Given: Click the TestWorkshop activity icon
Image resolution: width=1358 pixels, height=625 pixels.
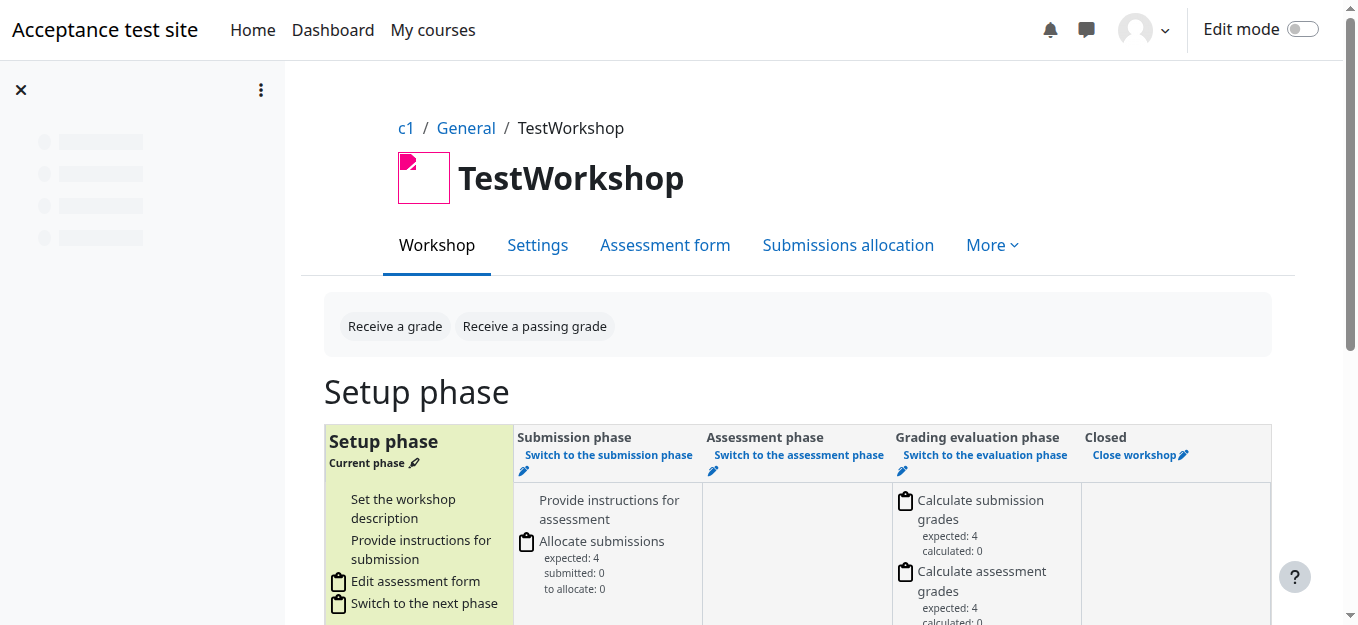Looking at the screenshot, I should click(x=424, y=178).
